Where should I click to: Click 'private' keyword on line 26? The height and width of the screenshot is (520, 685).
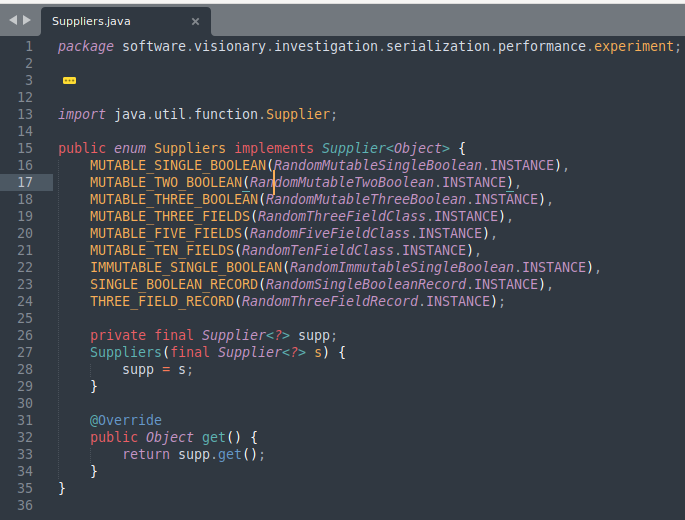(118, 336)
